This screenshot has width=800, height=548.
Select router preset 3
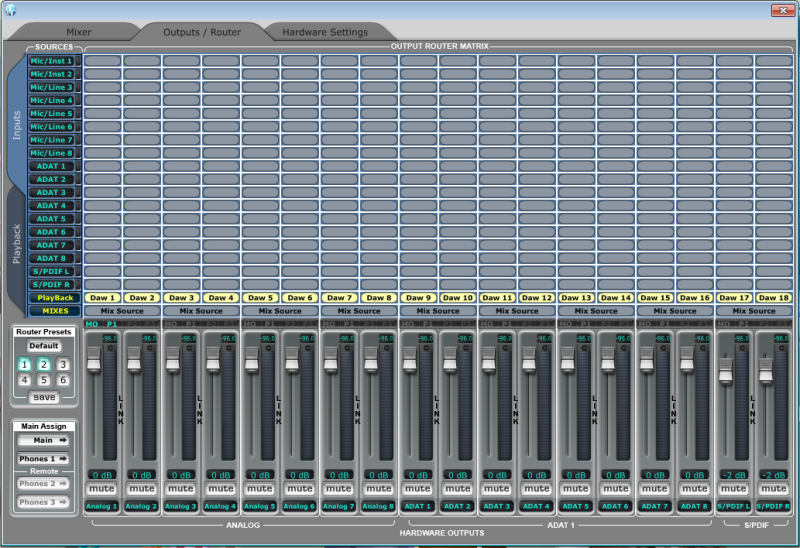pyautogui.click(x=62, y=365)
